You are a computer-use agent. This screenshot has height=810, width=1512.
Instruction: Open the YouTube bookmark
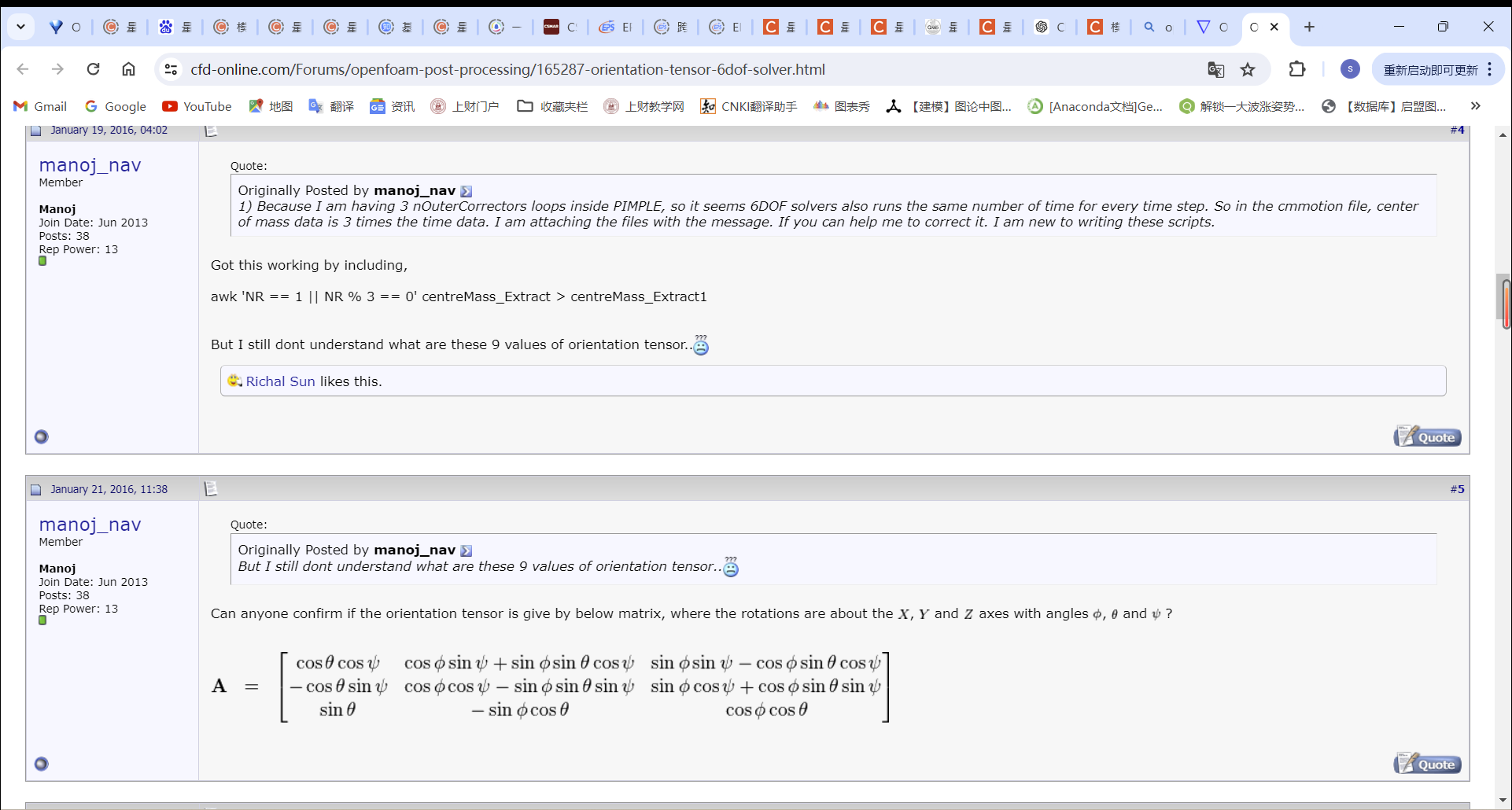[197, 106]
